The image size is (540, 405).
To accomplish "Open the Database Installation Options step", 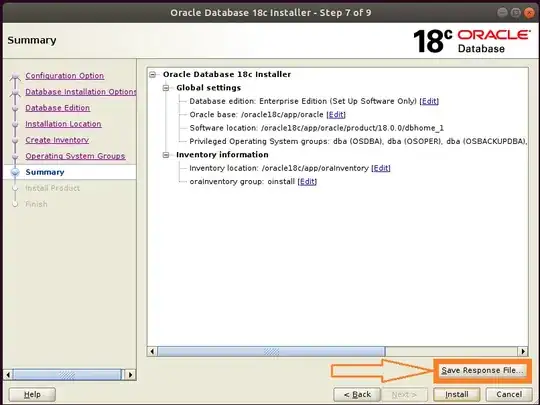I will (x=81, y=92).
